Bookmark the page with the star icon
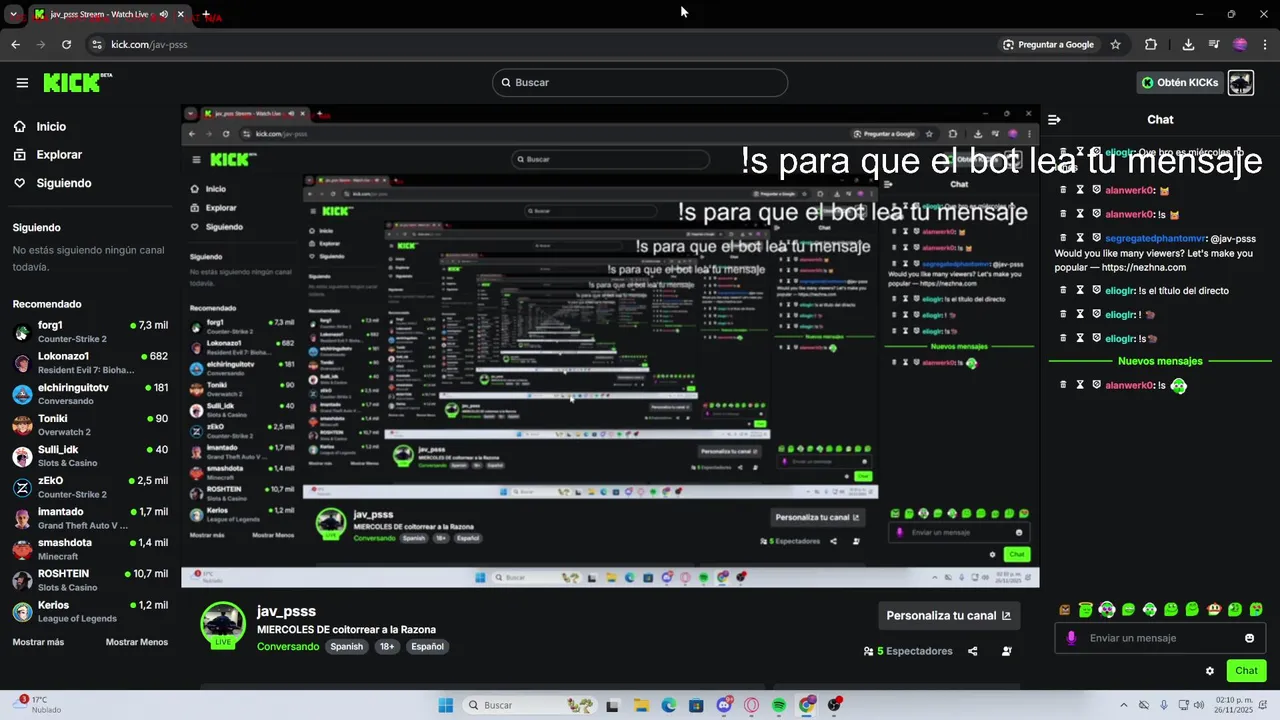1280x720 pixels. coord(1115,44)
